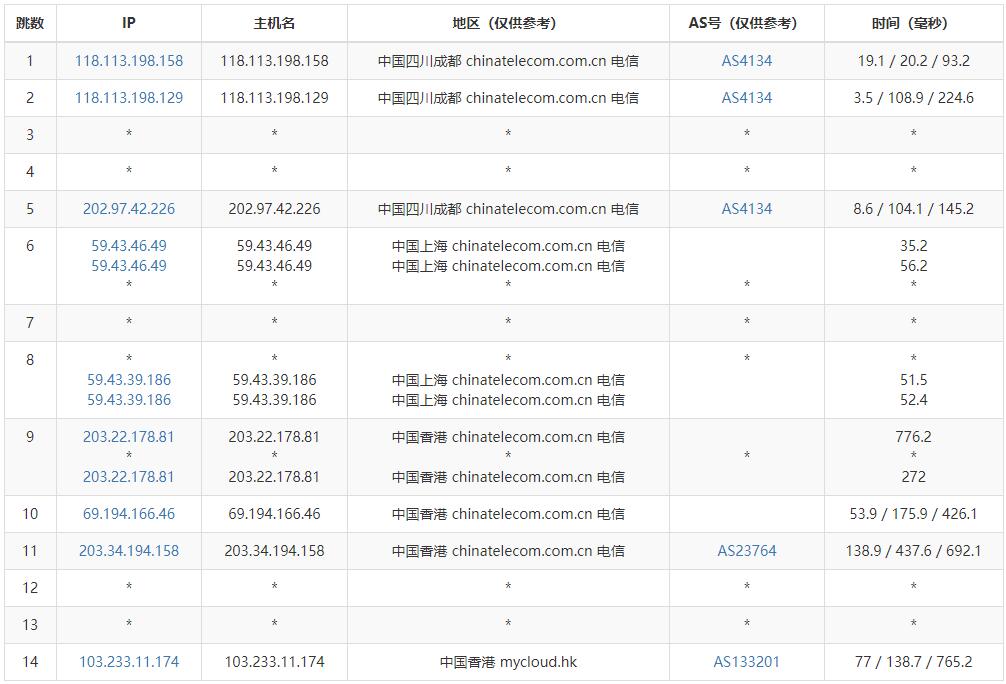
Task: Click the AS号（仅供参考） column header
Action: tap(747, 23)
